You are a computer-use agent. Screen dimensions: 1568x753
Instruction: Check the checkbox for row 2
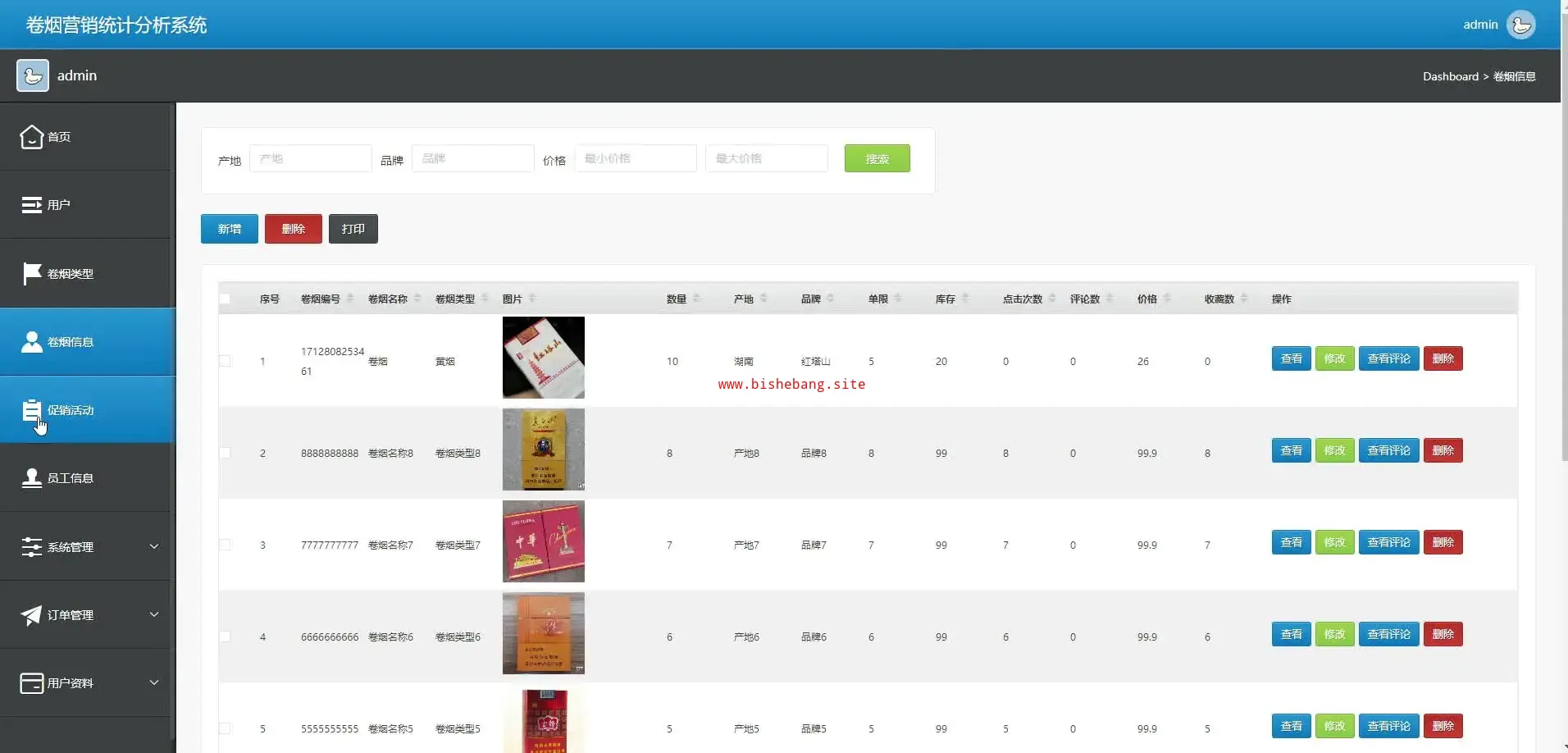(225, 453)
